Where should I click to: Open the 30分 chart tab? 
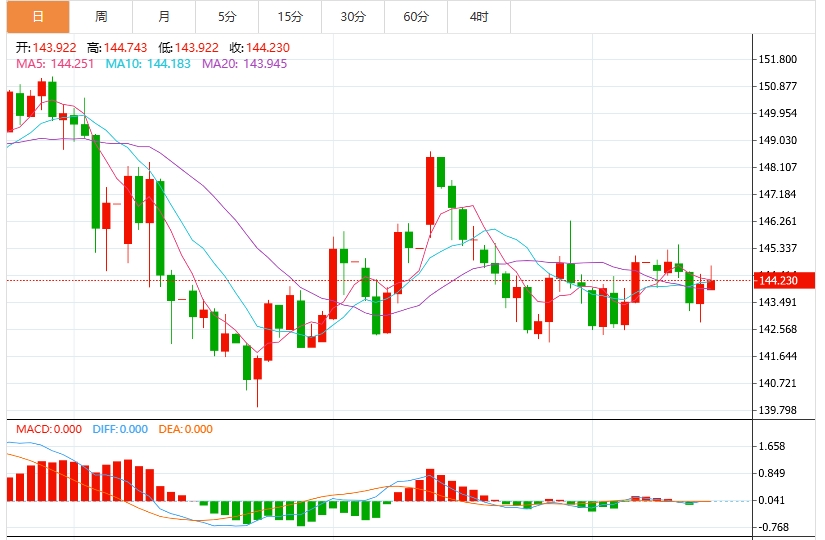point(353,17)
